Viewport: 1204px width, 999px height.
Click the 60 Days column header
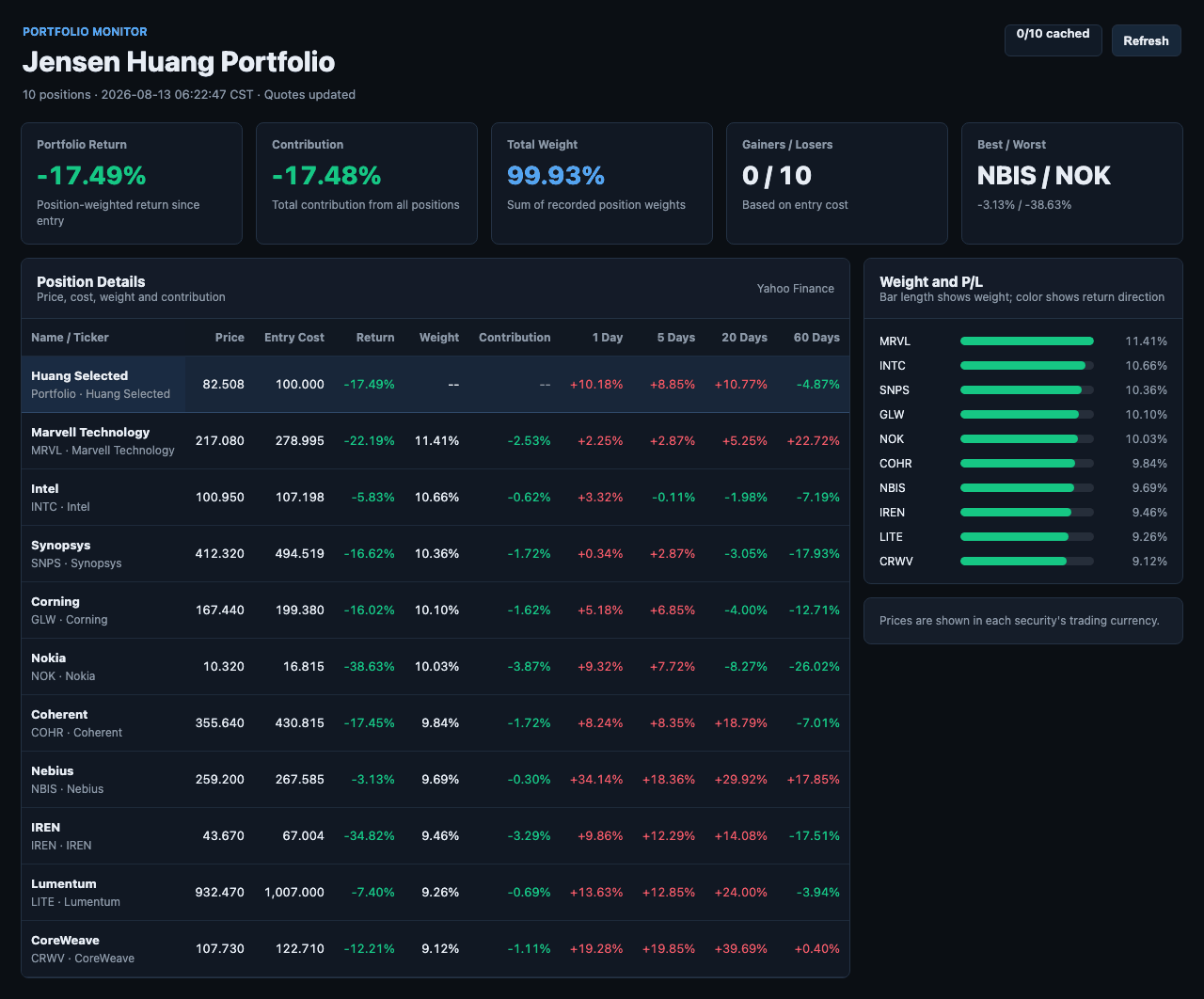[816, 337]
